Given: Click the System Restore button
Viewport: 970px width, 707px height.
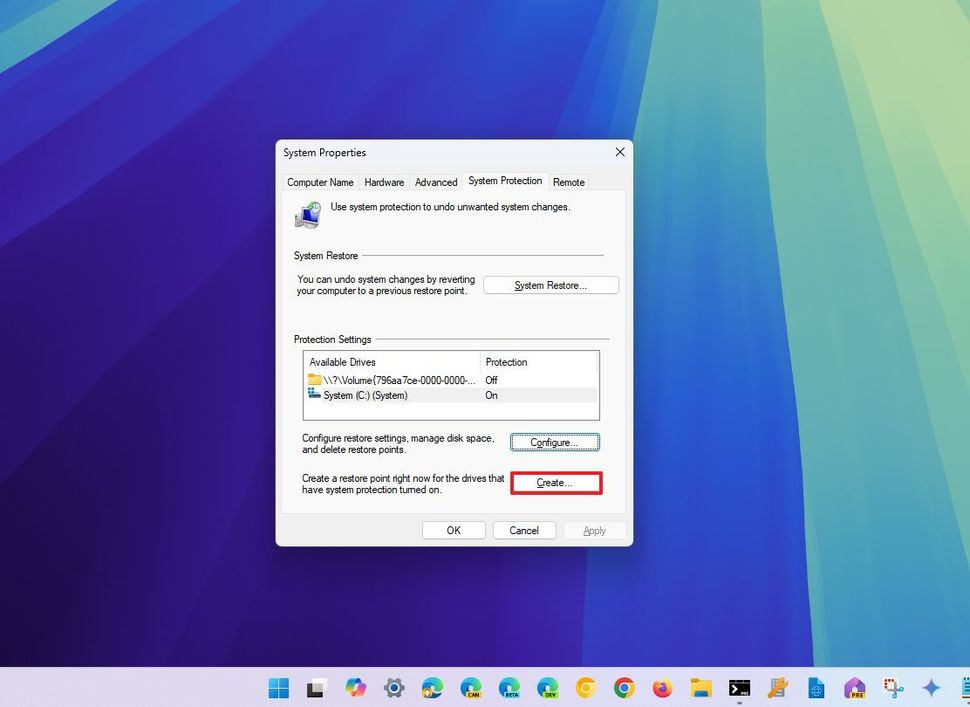Looking at the screenshot, I should coord(551,285).
